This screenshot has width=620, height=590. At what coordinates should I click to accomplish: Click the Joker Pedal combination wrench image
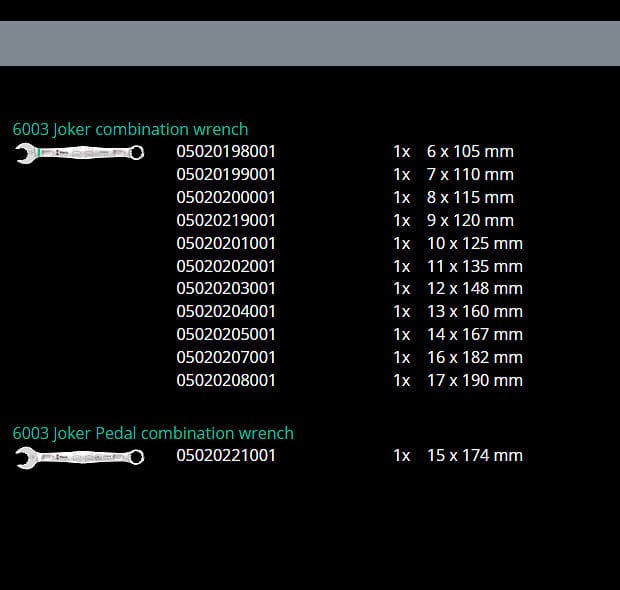coord(79,456)
